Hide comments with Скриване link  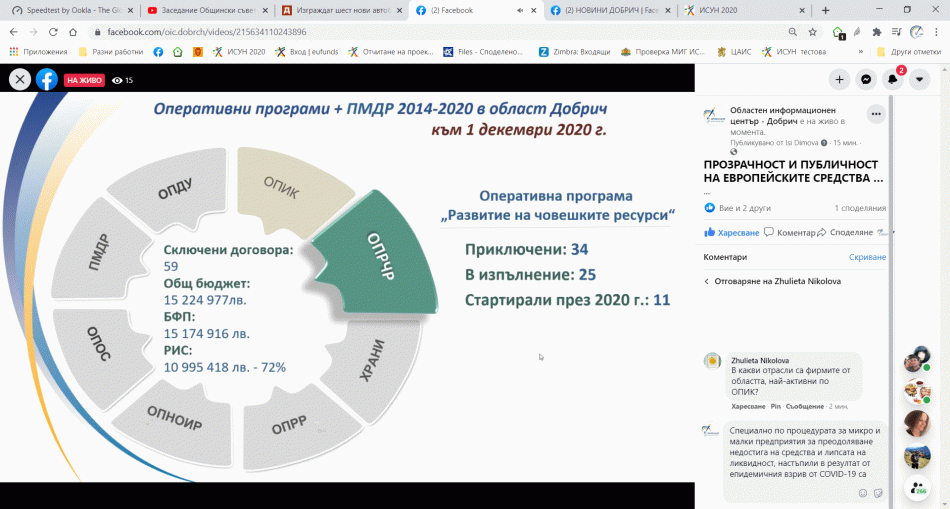(867, 257)
